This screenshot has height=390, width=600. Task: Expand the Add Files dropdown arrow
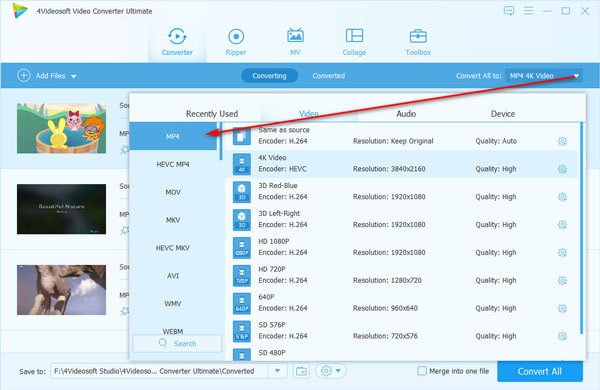pyautogui.click(x=73, y=76)
